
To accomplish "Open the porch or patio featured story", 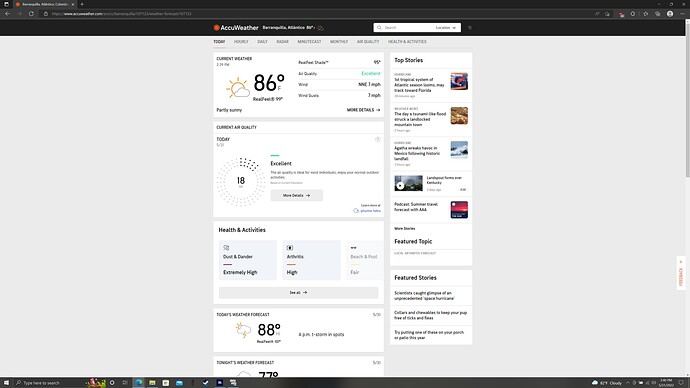I will (x=429, y=335).
